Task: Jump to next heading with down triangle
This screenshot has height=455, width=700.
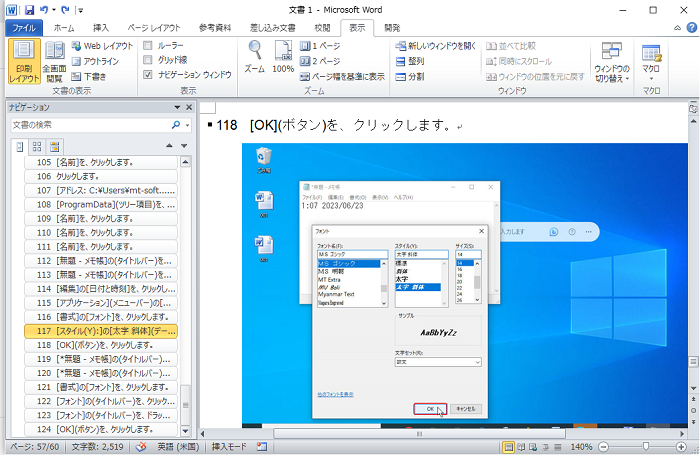Action: pyautogui.click(x=184, y=146)
